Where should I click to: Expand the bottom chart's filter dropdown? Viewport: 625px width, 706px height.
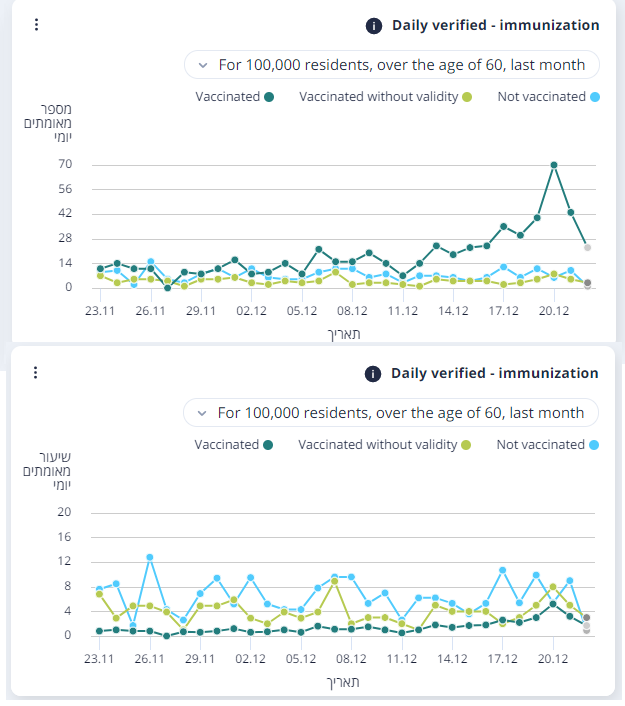click(x=391, y=413)
